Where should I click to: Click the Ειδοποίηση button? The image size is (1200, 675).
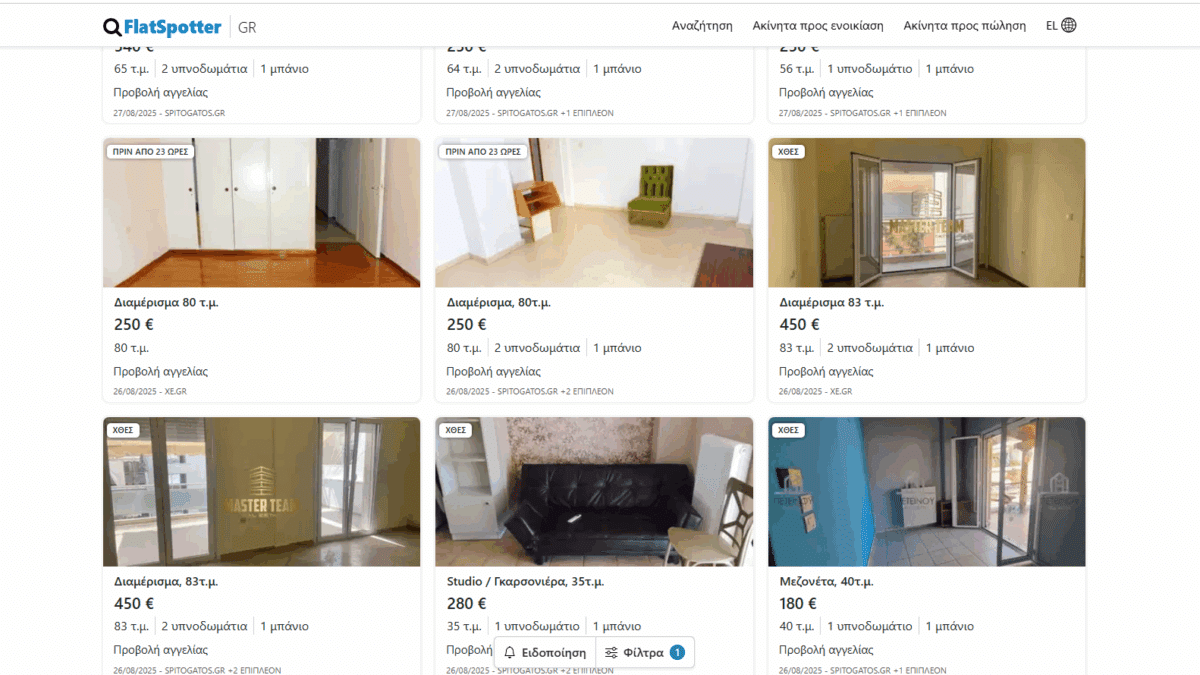(x=545, y=653)
